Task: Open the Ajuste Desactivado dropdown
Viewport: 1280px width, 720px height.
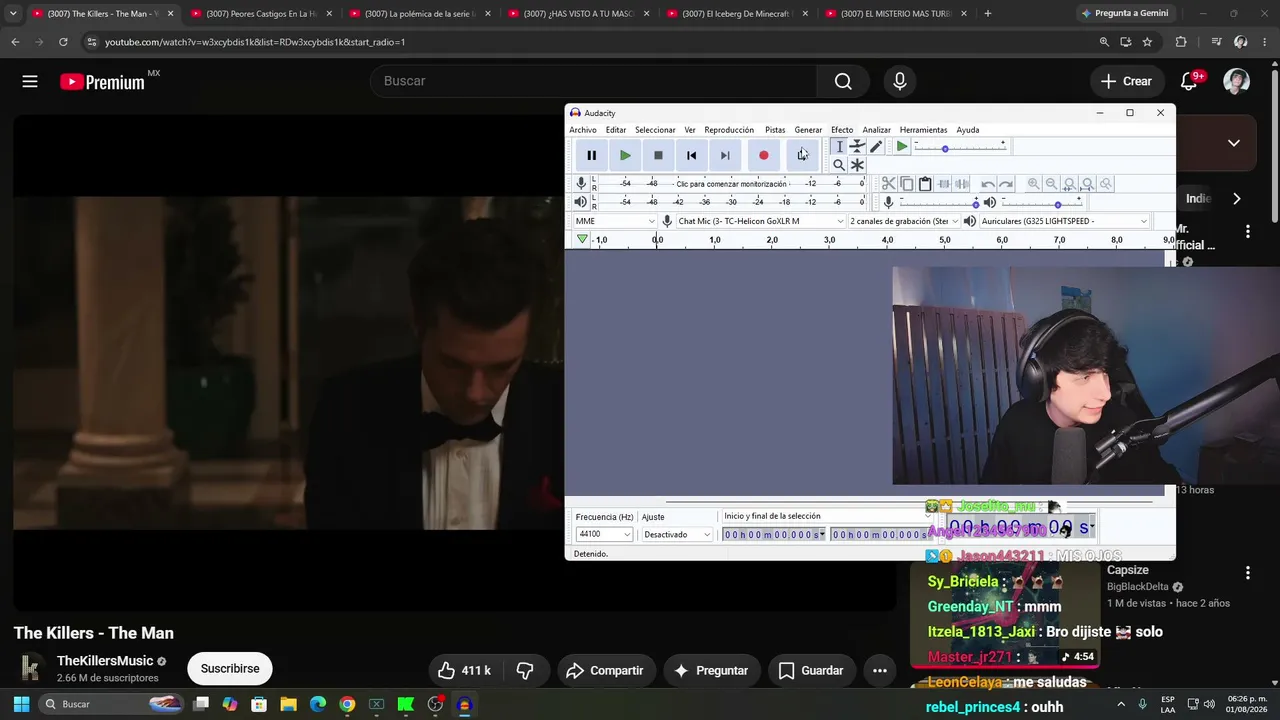Action: pos(677,534)
